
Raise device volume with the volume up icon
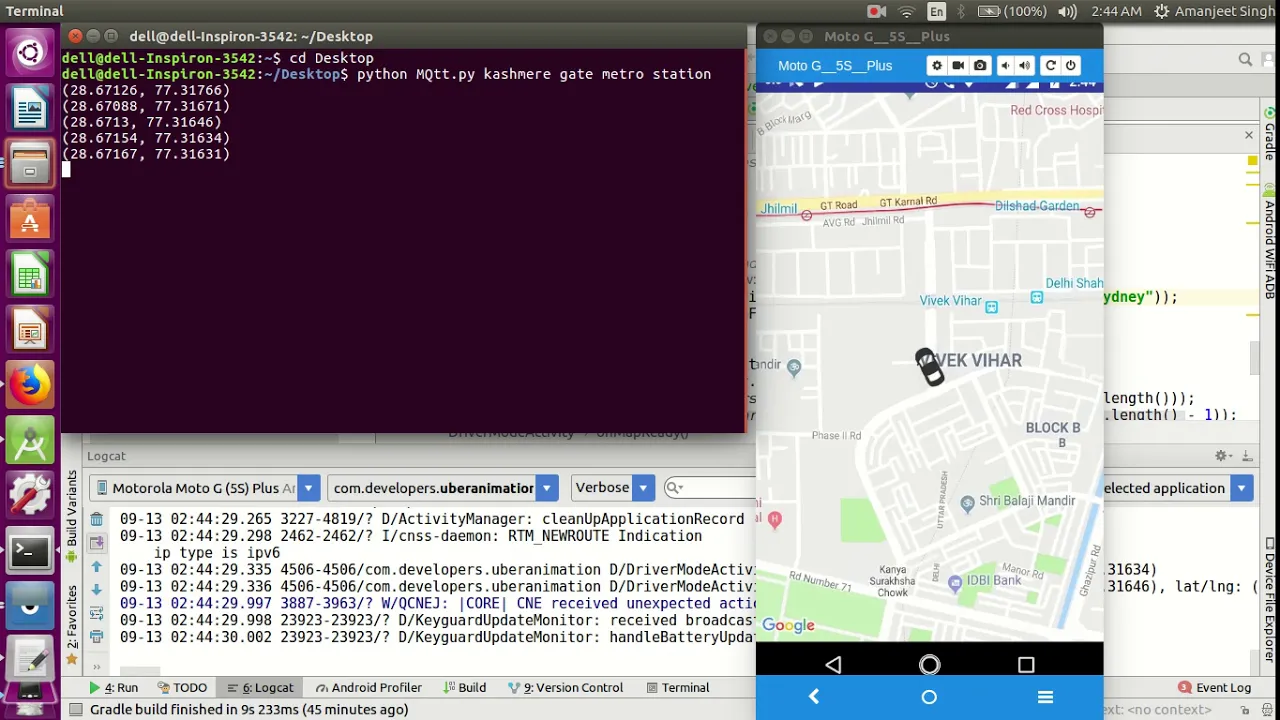click(1025, 65)
